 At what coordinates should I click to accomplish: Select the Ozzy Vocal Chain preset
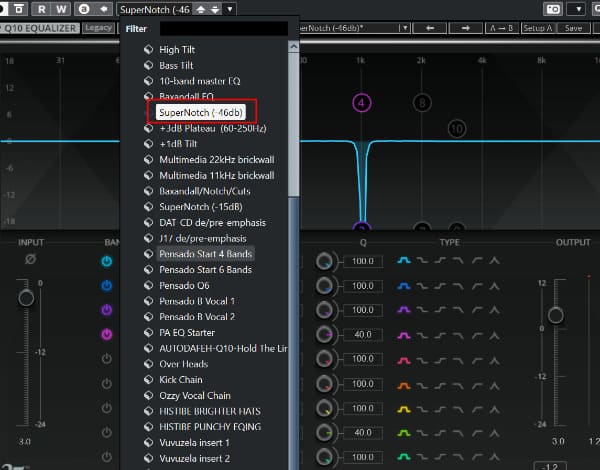(x=195, y=395)
